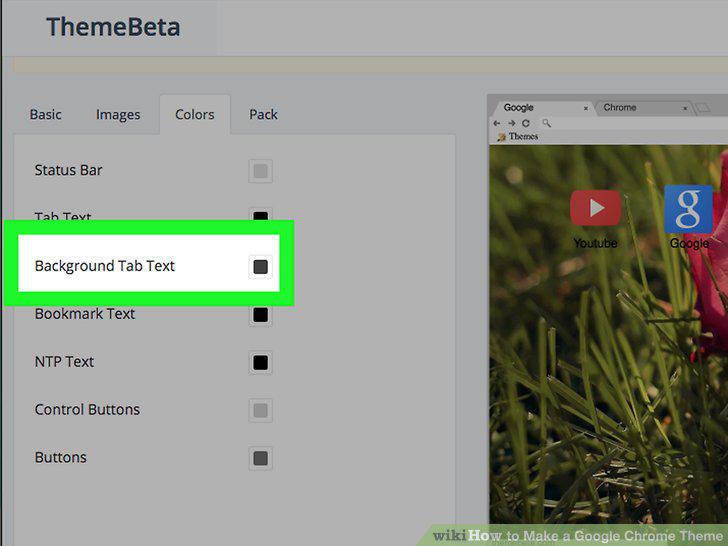This screenshot has height=546, width=728.
Task: Select the Colors tab
Action: 195,115
